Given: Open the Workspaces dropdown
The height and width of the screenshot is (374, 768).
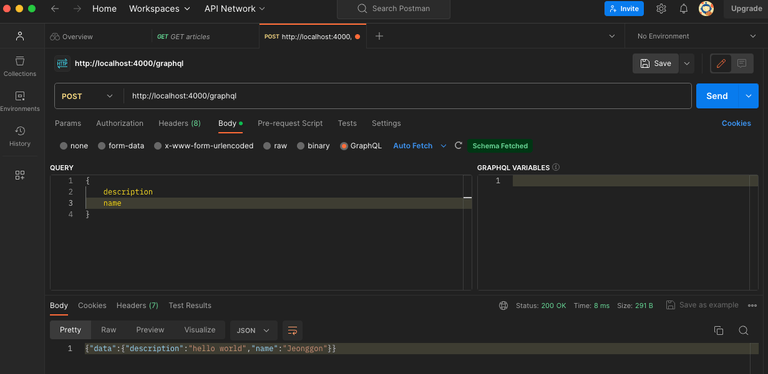Looking at the screenshot, I should point(160,9).
